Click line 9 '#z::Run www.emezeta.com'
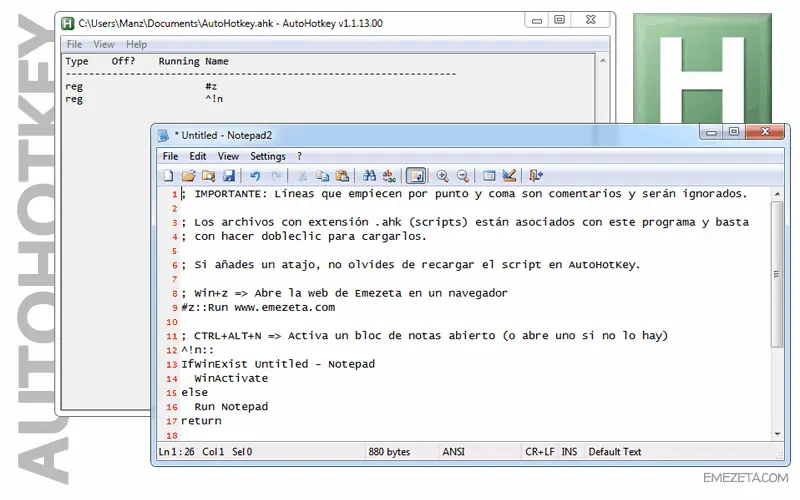 [x=258, y=308]
